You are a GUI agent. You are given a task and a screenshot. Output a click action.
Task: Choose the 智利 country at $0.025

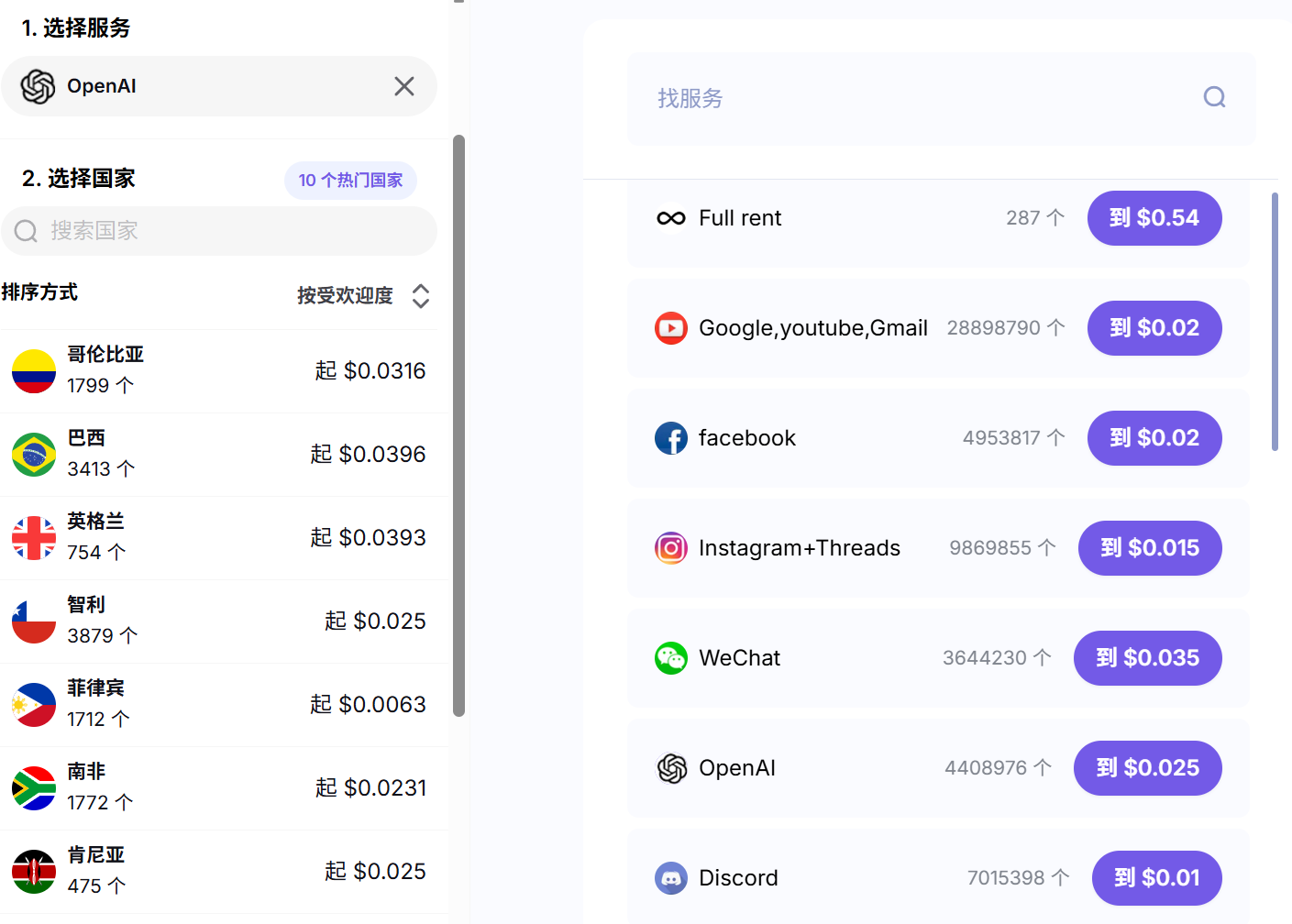click(218, 621)
